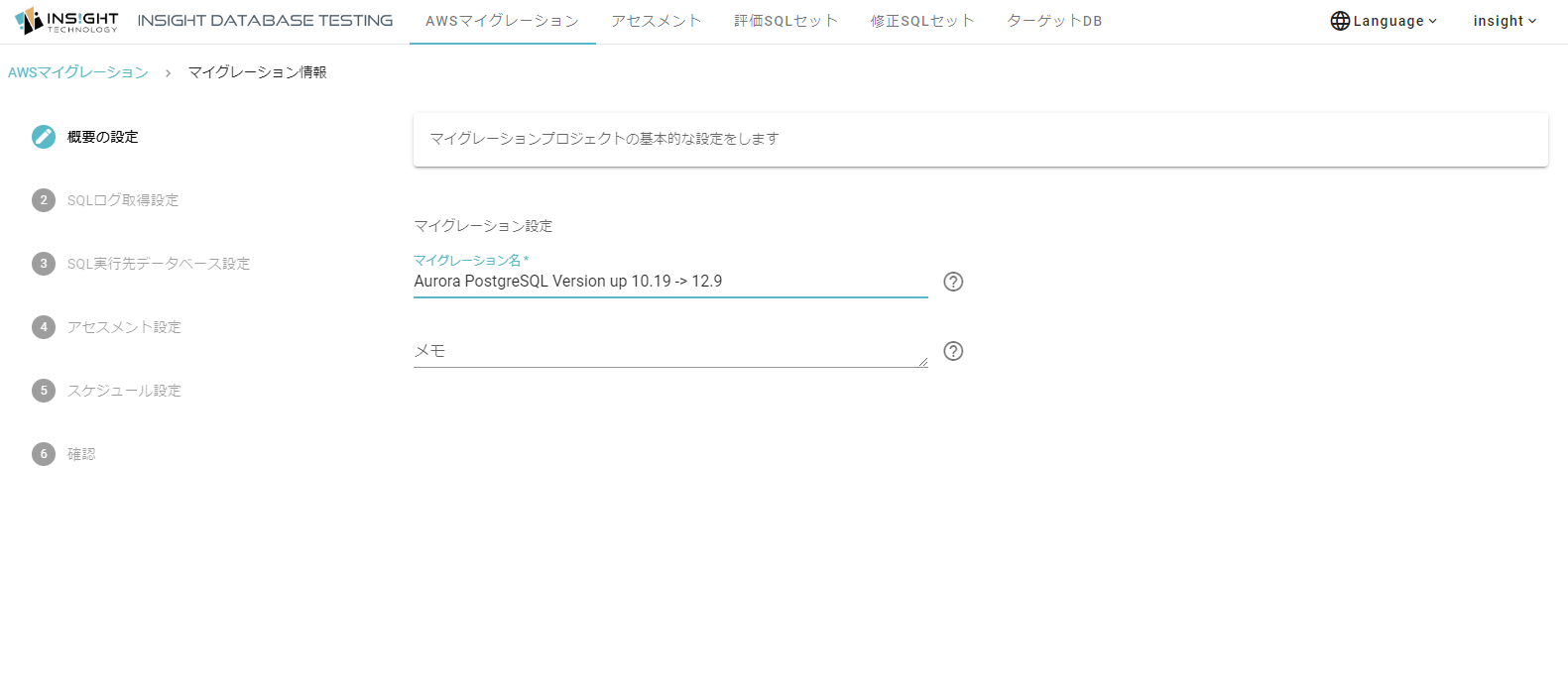Click the Insight Technology logo

point(66,21)
